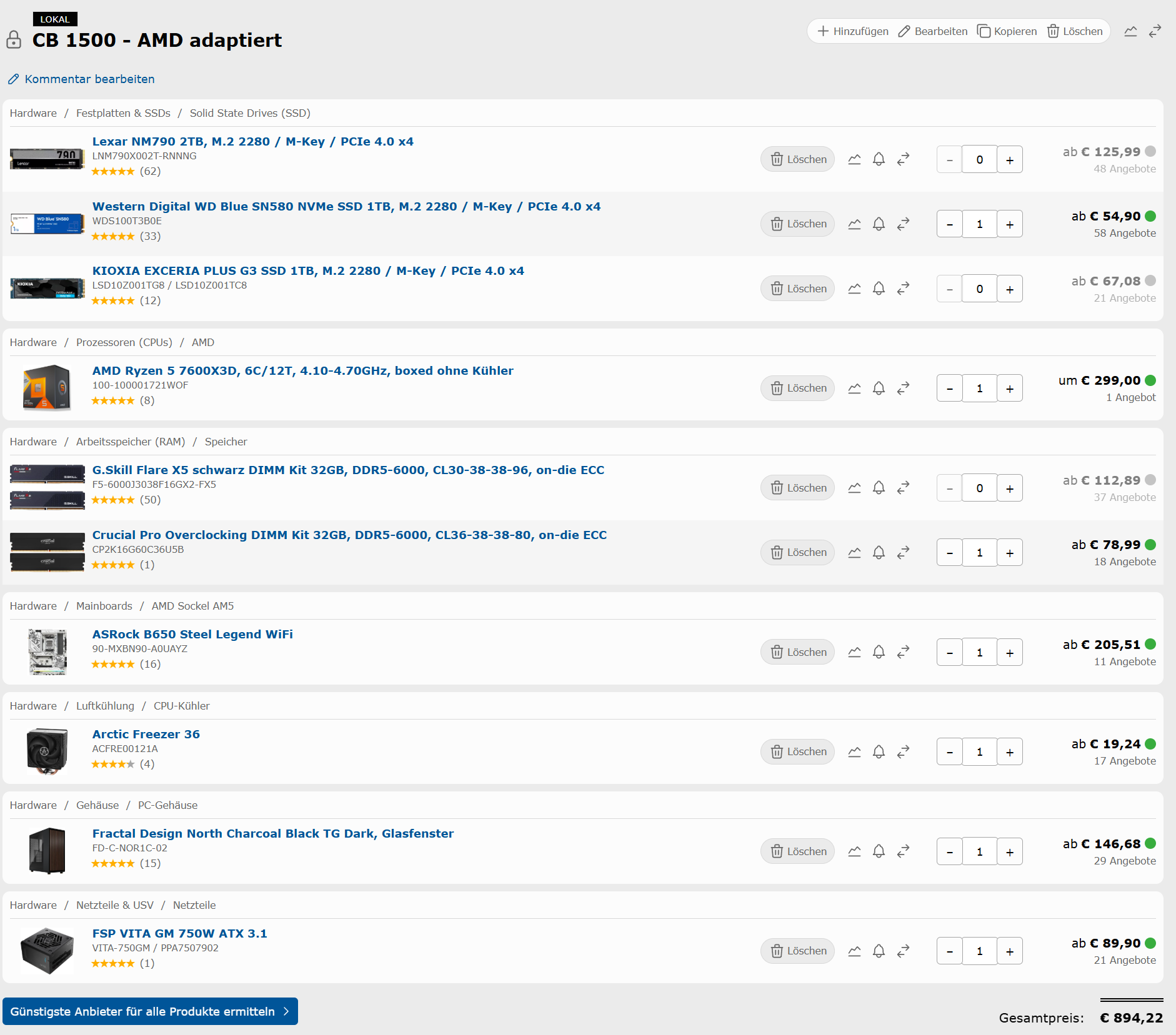Click Löschen in the wishlist header toolbar
Image resolution: width=1176 pixels, height=1035 pixels.
coord(1075,31)
